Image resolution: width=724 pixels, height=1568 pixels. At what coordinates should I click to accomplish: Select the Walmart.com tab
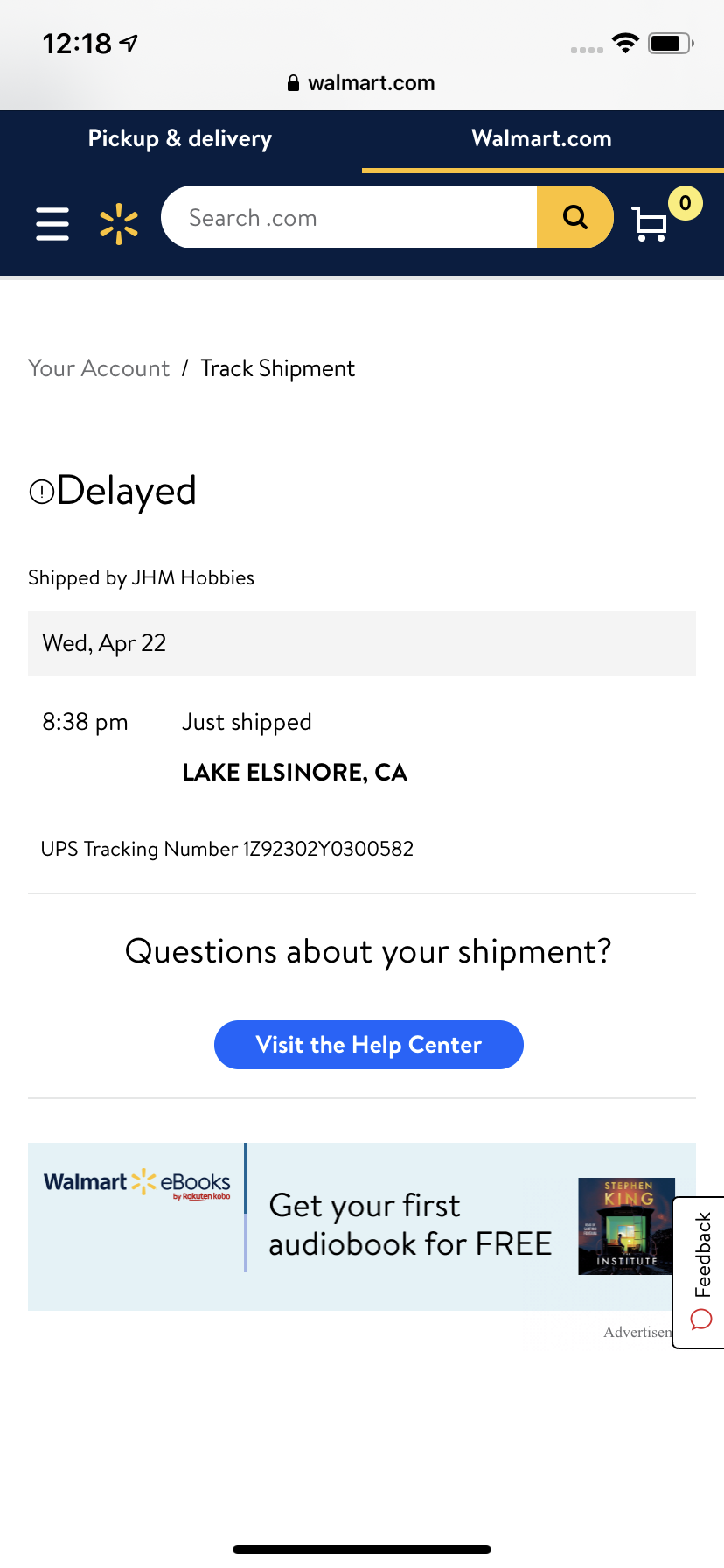[542, 138]
